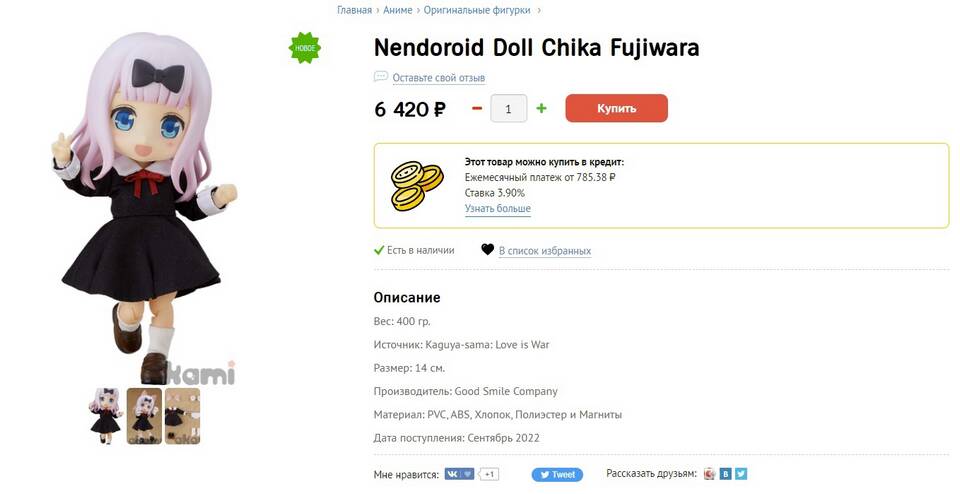Open 'В список избранных' link

544,251
